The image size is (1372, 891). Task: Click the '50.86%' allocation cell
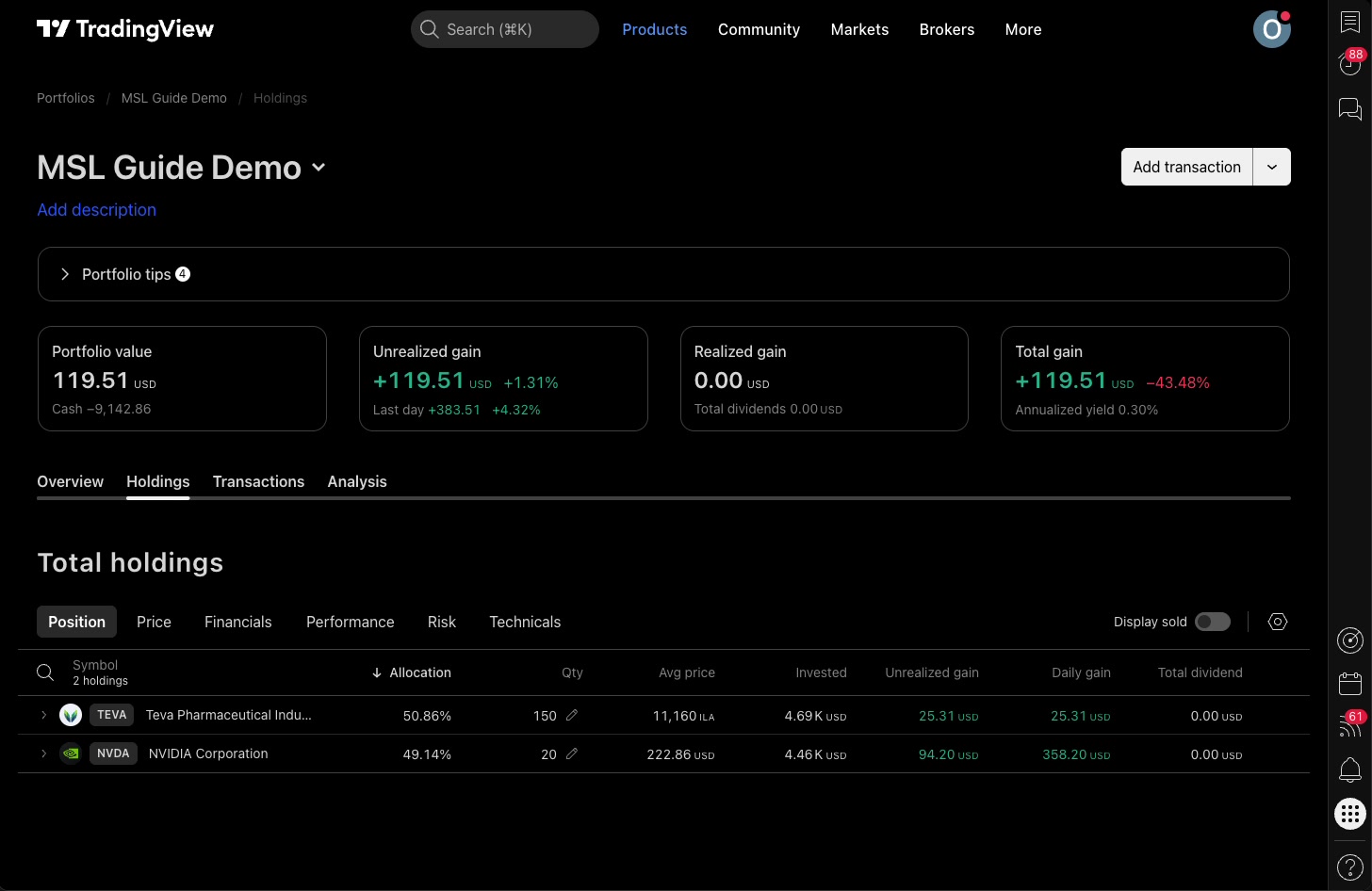tap(427, 716)
